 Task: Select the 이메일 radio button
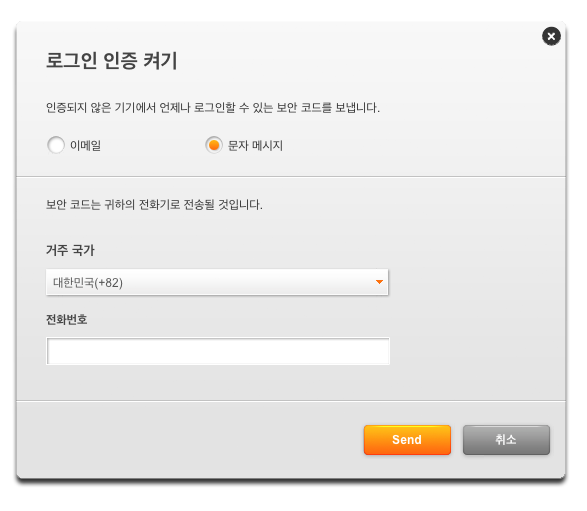click(x=56, y=145)
